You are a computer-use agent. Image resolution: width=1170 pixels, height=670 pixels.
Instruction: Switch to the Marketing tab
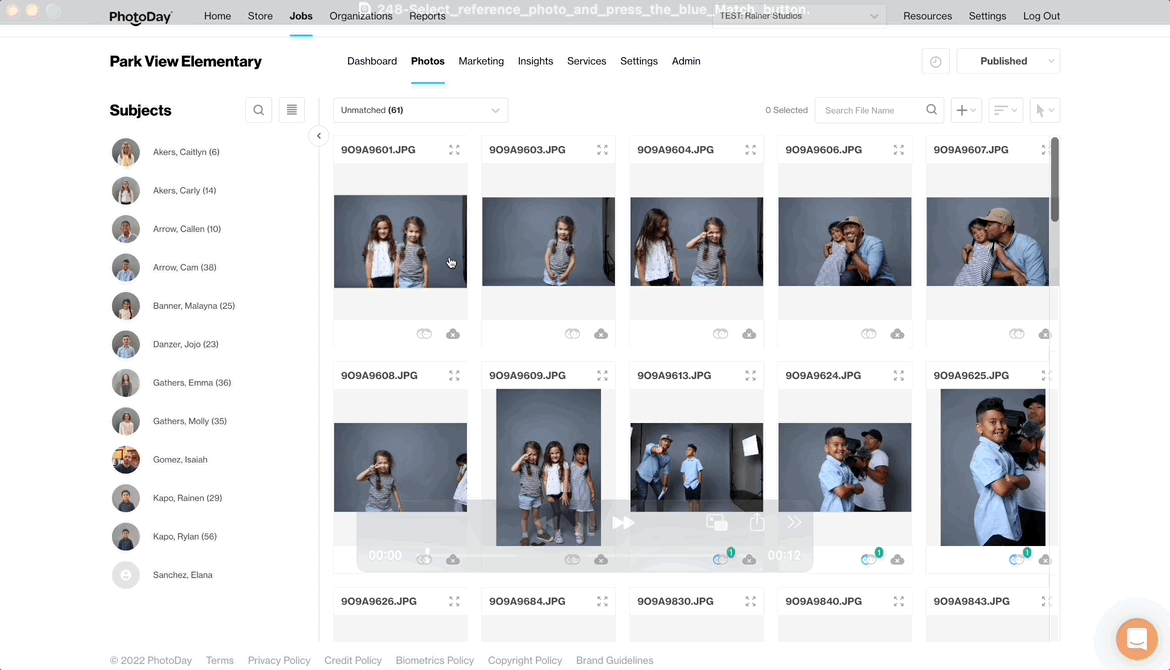point(481,61)
